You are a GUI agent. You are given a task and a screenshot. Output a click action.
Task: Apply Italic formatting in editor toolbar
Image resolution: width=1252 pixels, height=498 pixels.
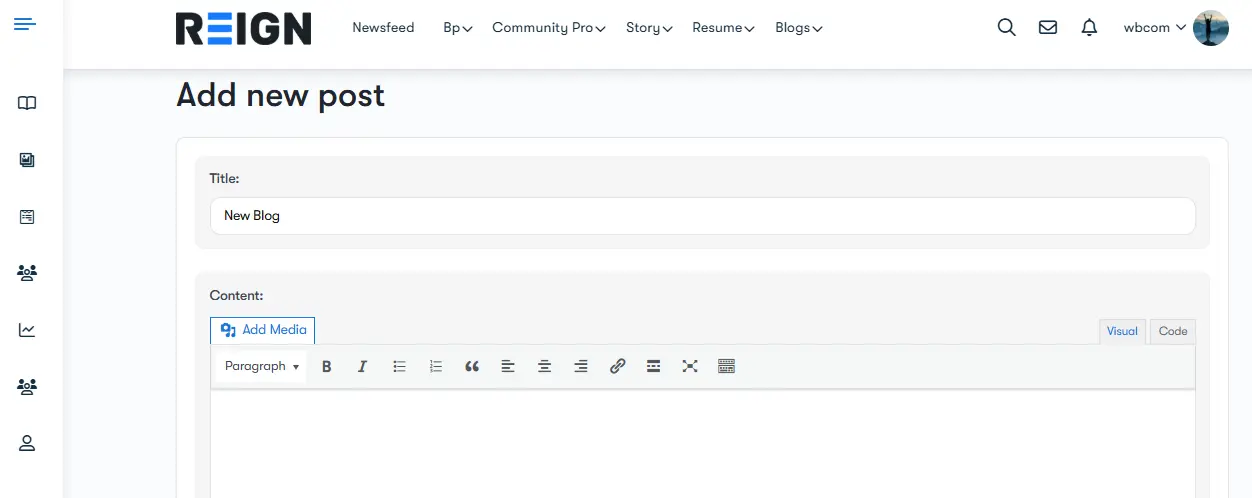point(363,367)
